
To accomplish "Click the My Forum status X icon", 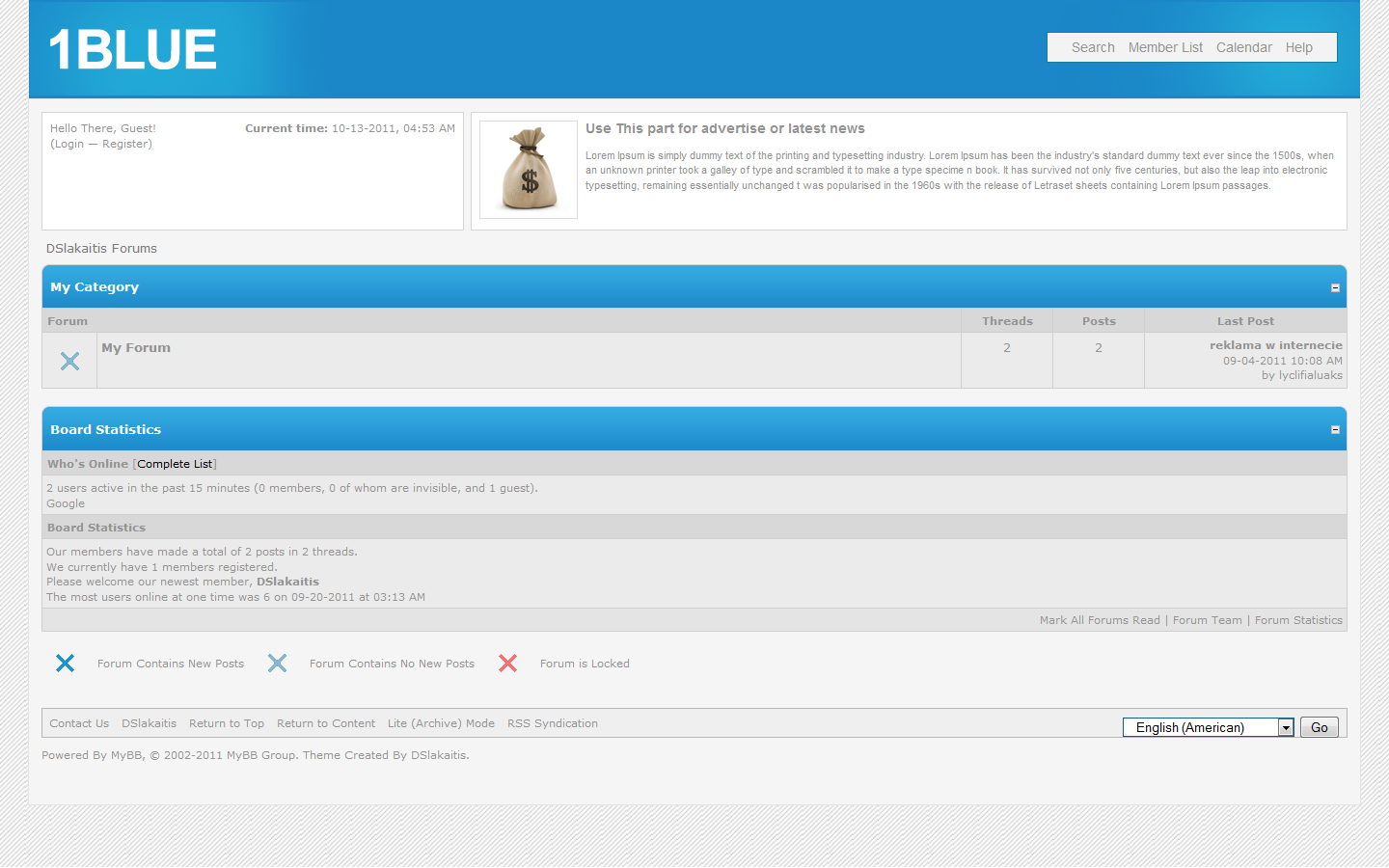I will click(69, 362).
